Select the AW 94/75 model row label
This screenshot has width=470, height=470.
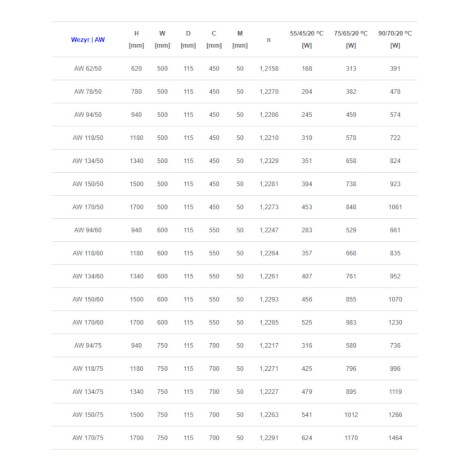pos(88,346)
